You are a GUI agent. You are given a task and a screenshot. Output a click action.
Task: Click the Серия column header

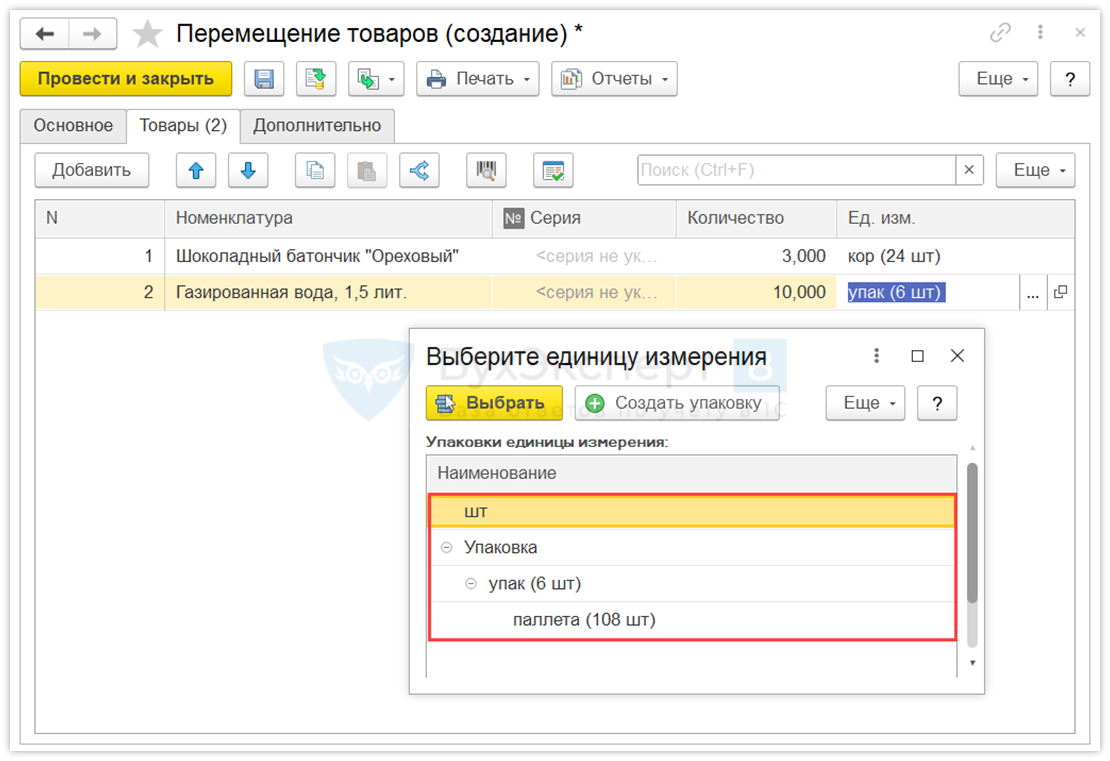[x=584, y=218]
